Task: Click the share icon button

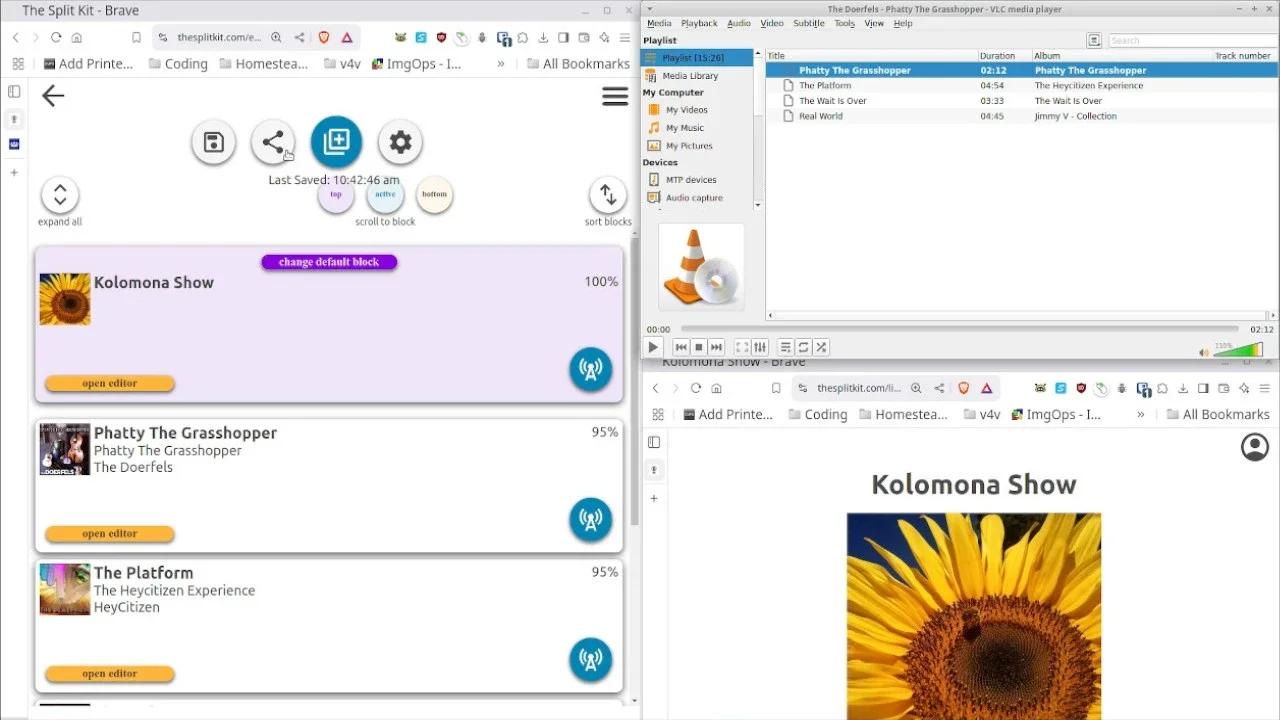Action: pyautogui.click(x=272, y=142)
